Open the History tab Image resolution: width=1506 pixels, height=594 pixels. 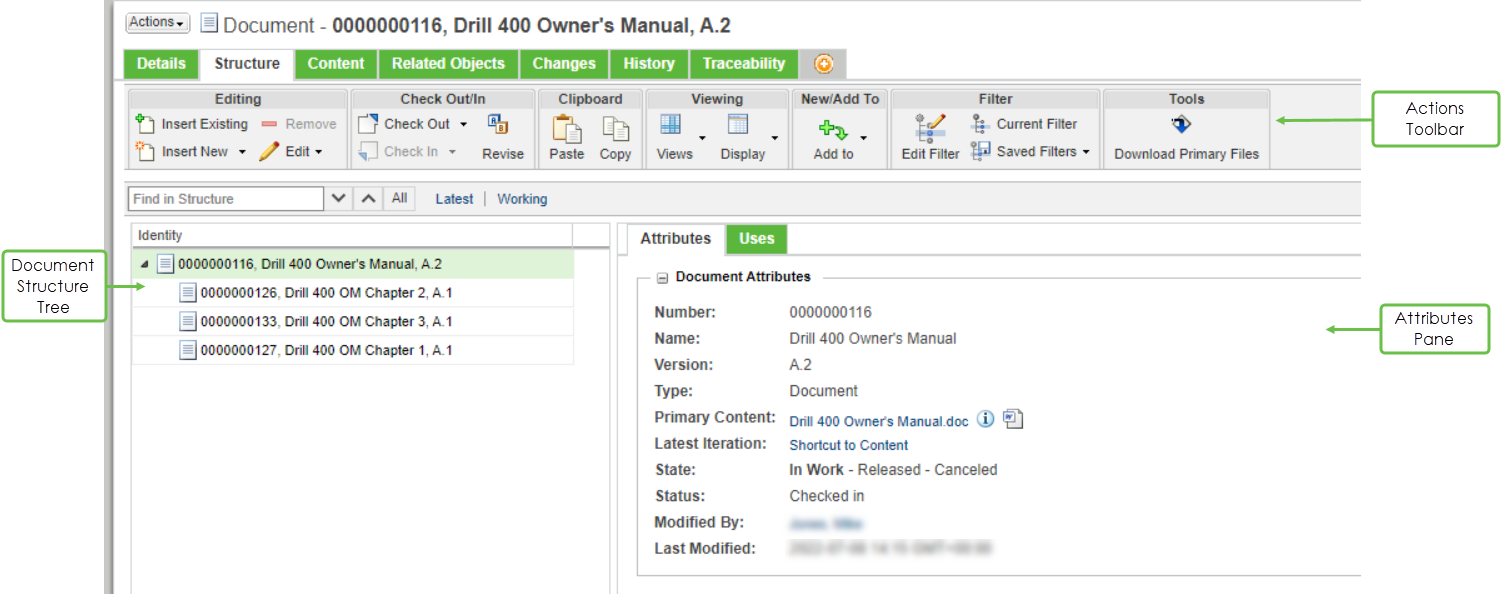coord(649,64)
